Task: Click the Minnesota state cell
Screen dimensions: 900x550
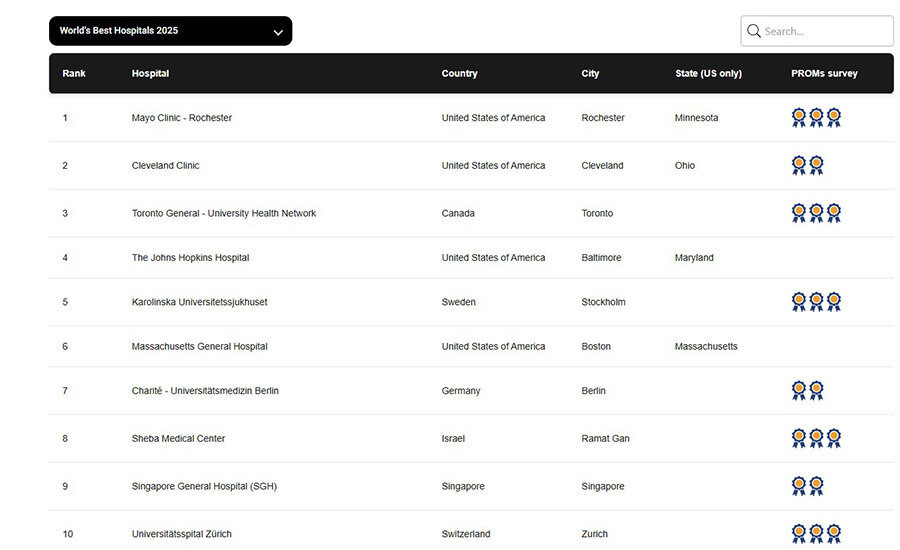Action: (696, 118)
